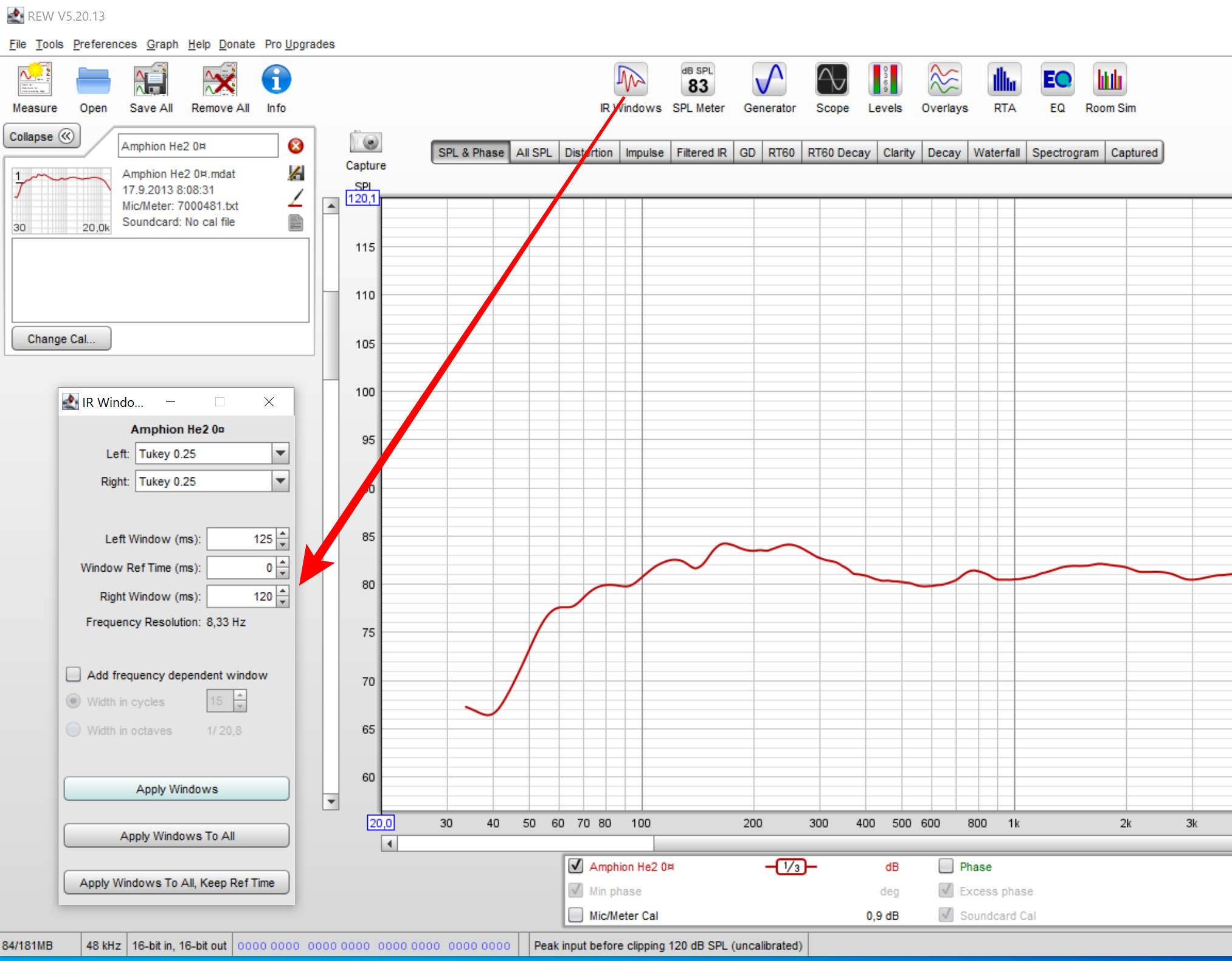Click the vertical SPL axis scrollbar thumb

pyautogui.click(x=331, y=336)
